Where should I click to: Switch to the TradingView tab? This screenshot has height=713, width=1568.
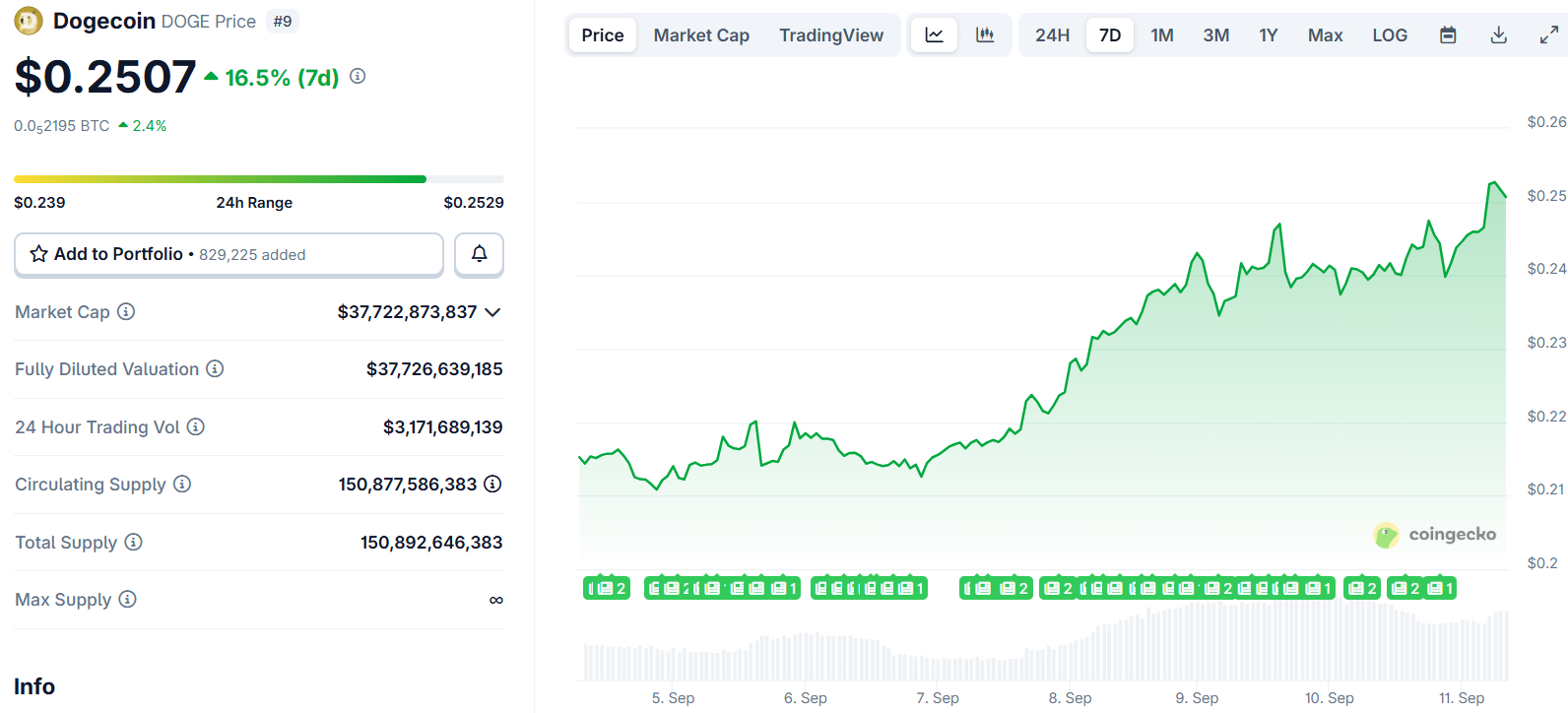[831, 35]
